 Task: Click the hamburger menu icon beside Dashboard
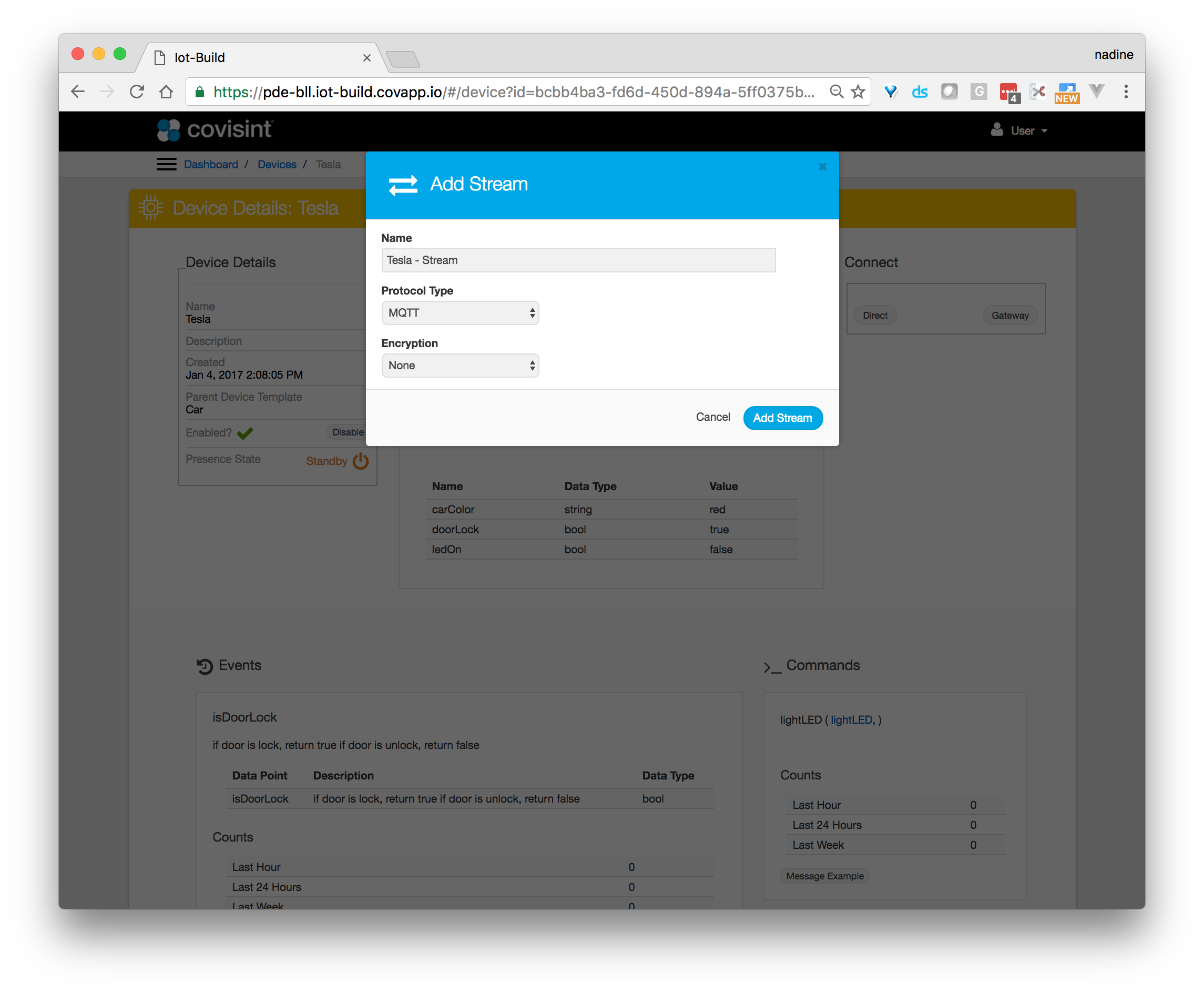[x=166, y=165]
